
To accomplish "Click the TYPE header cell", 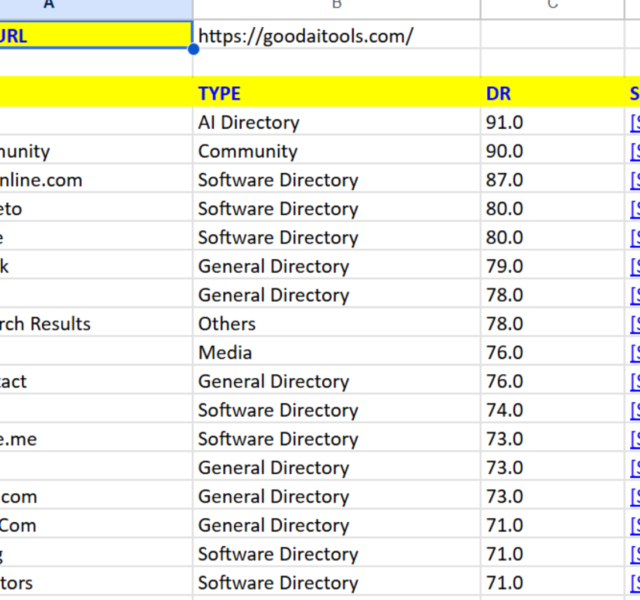I will point(337,93).
